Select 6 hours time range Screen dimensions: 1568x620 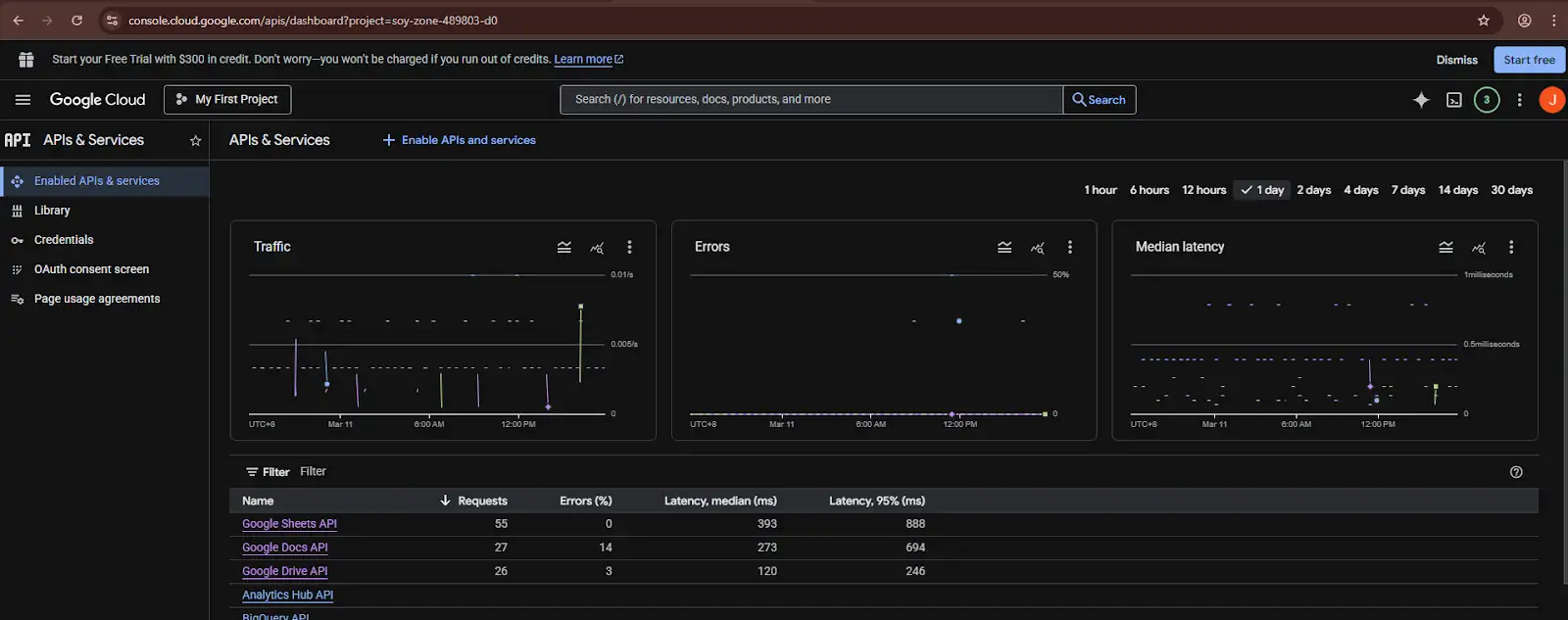[1150, 190]
